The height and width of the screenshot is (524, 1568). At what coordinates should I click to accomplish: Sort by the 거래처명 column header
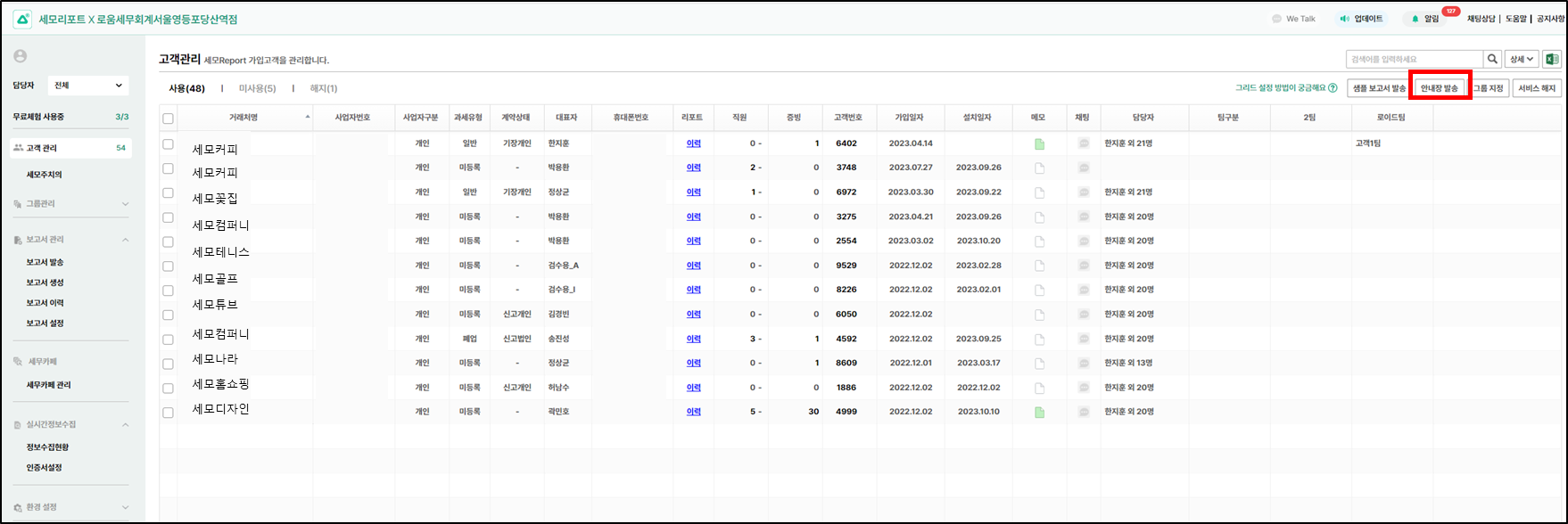point(243,118)
